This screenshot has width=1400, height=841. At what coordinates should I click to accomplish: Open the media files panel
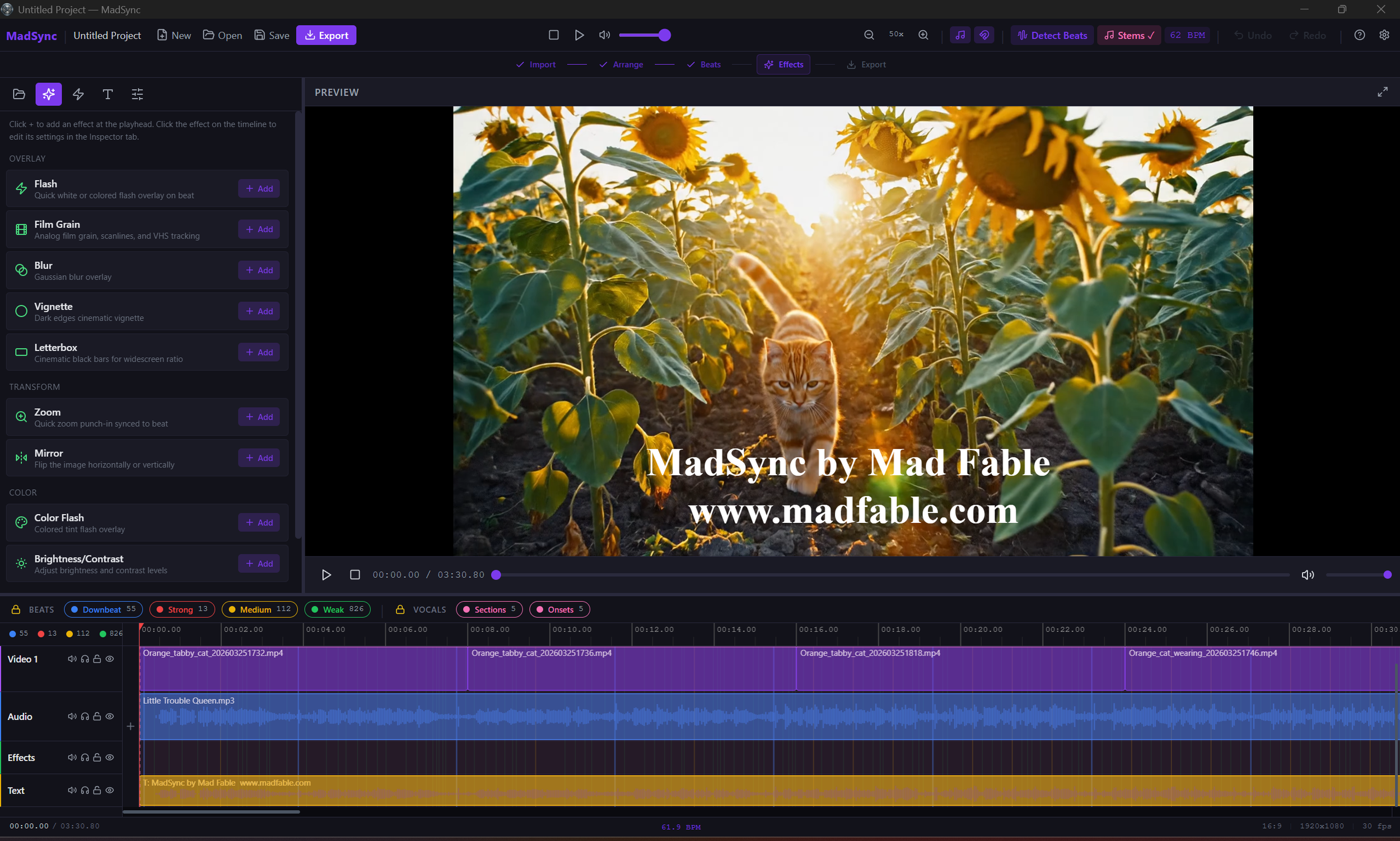pos(18,94)
